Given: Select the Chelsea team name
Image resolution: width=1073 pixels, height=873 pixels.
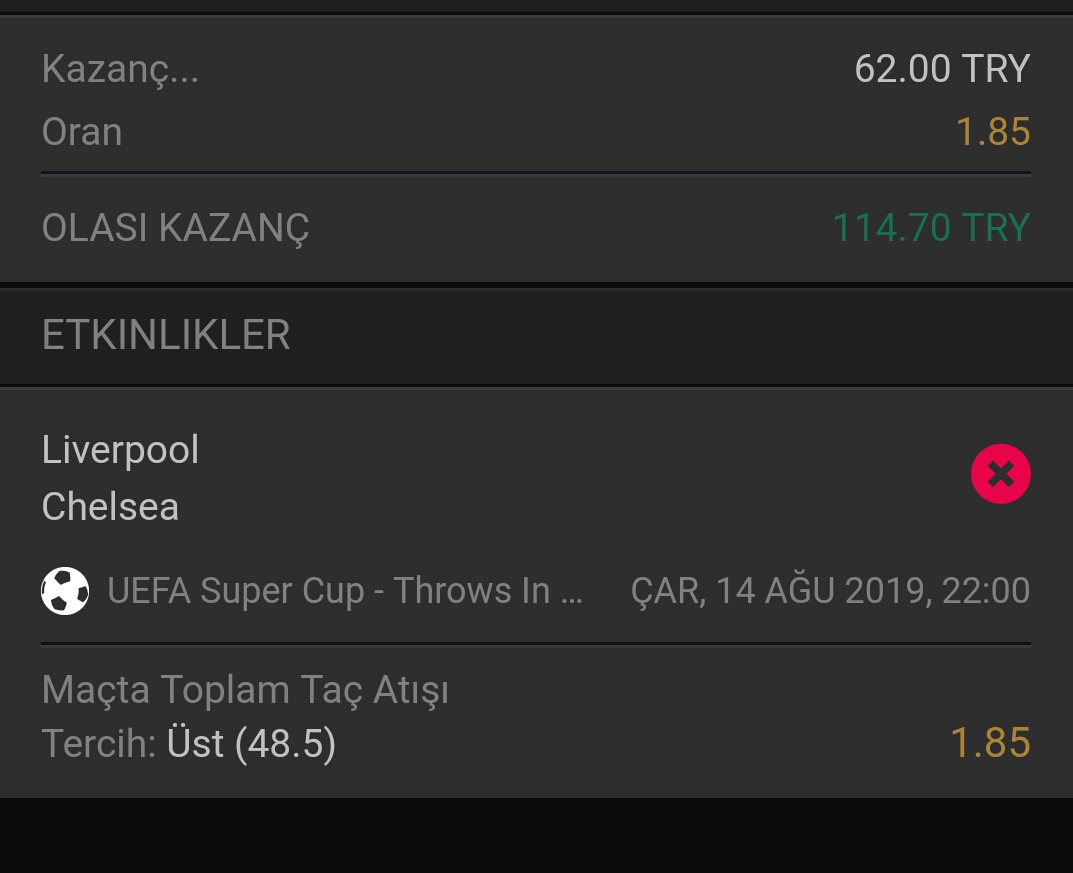Looking at the screenshot, I should tap(110, 507).
